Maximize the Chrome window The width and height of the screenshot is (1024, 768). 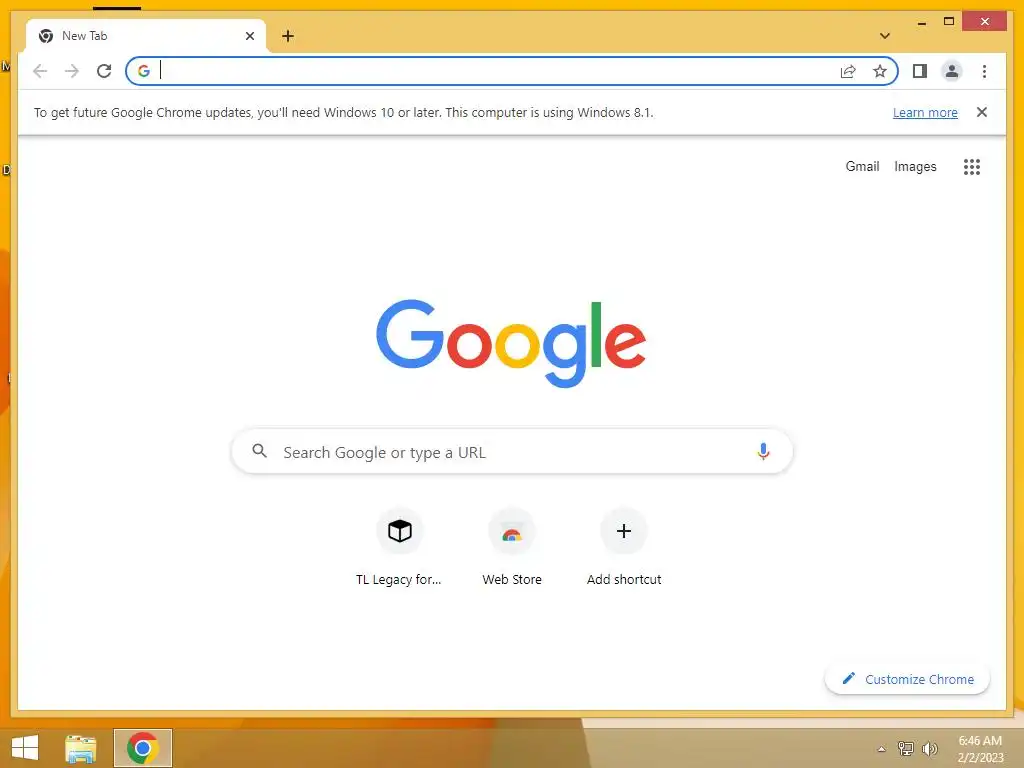click(949, 22)
